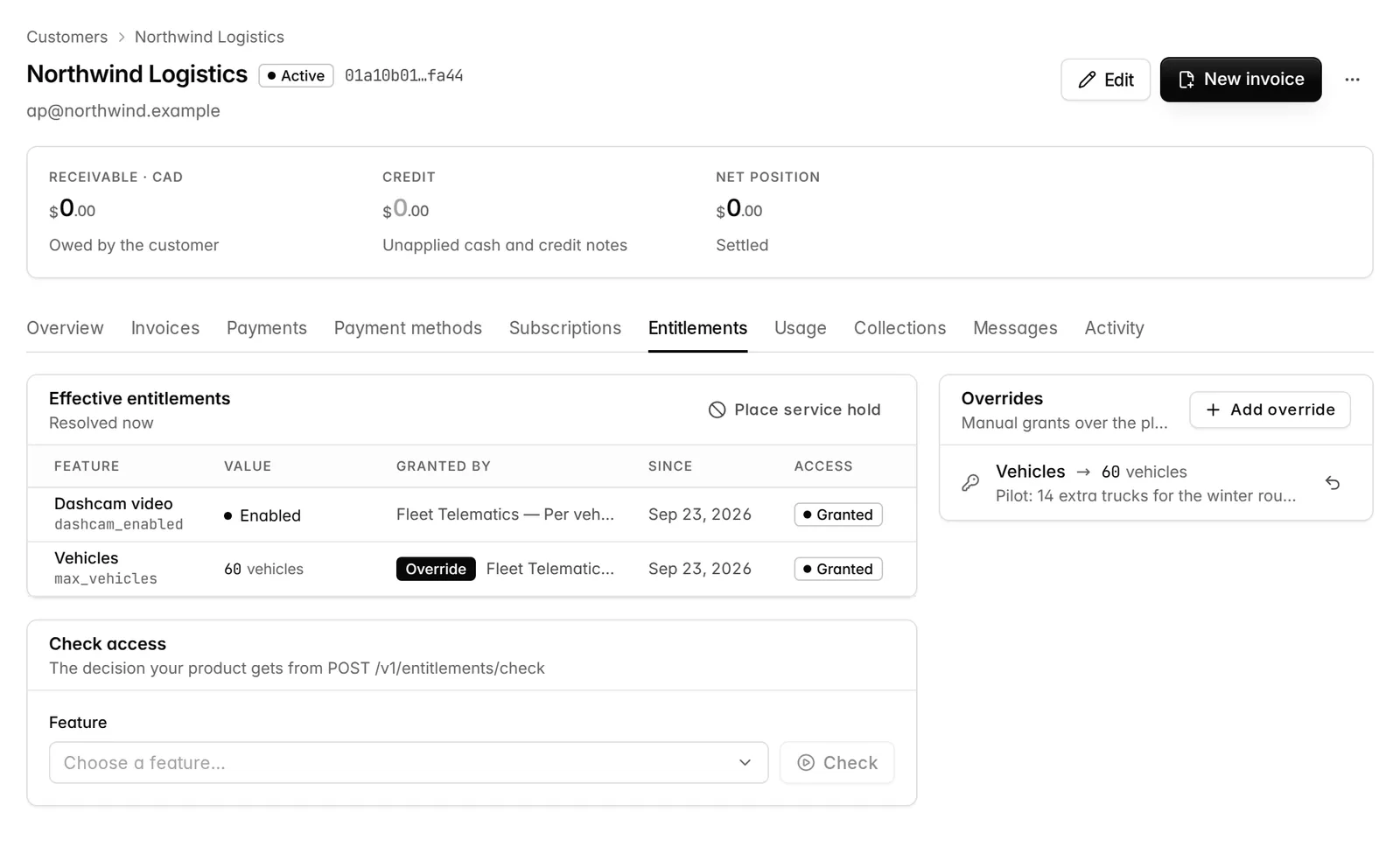The image size is (1400, 854).
Task: Go to Customers in breadcrumb
Action: [66, 37]
